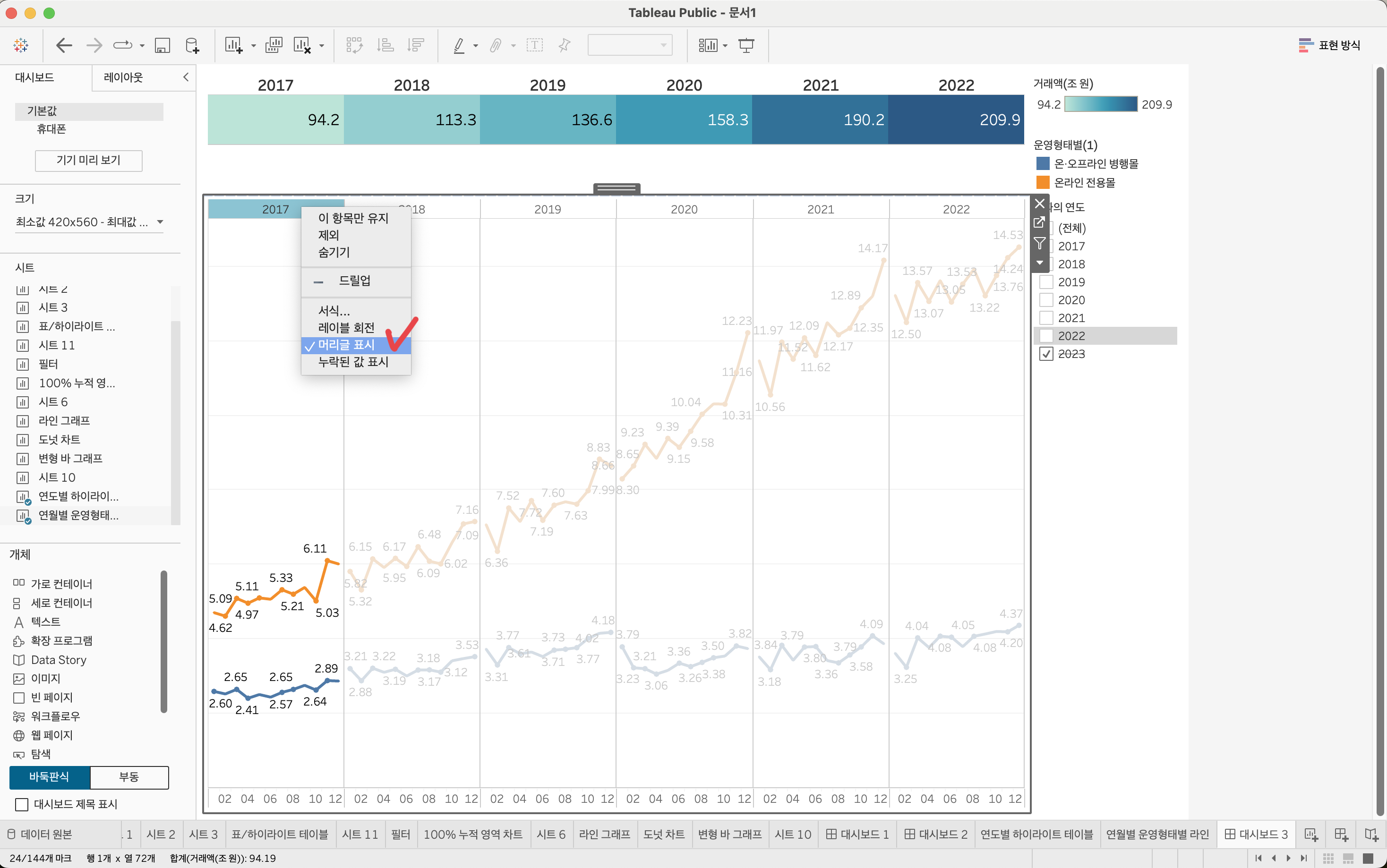Click the new worksheet toolbar icon
This screenshot has height=868, width=1387.
coord(233,45)
